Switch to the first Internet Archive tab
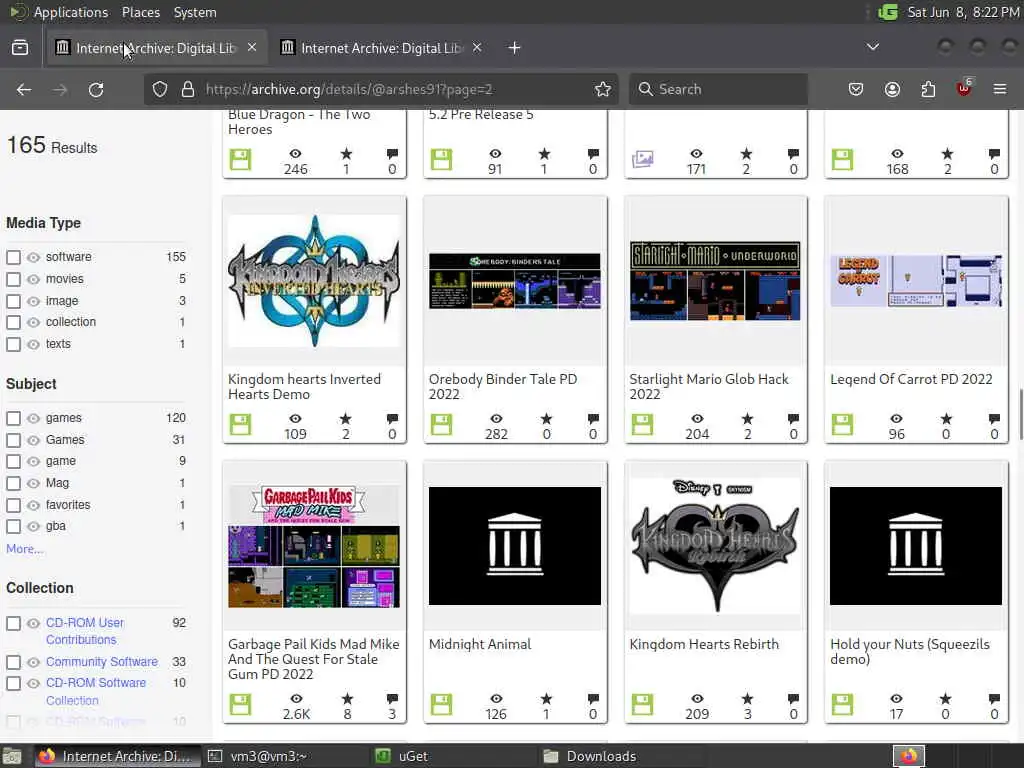Viewport: 1024px width, 768px height. tap(155, 48)
